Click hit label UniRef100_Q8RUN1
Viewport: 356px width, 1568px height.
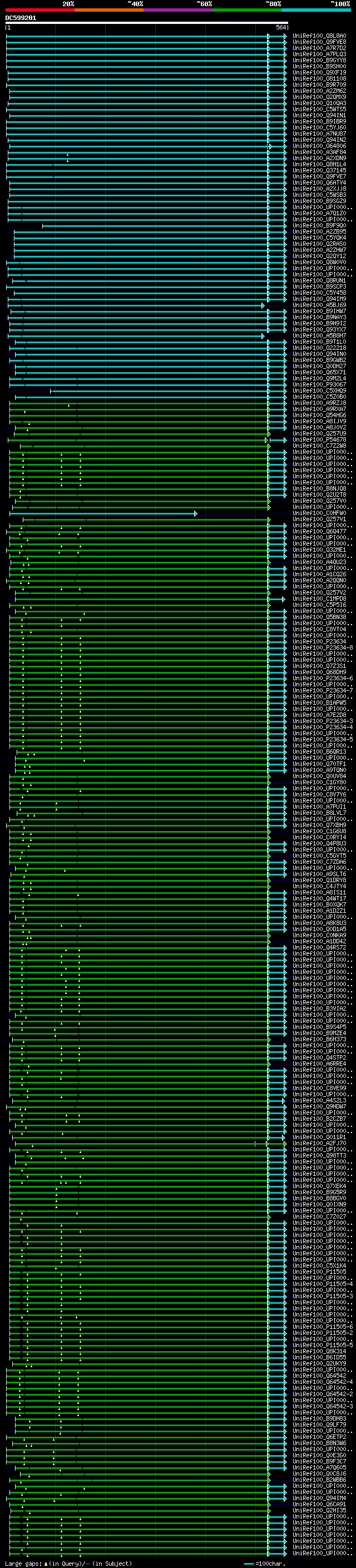(319, 280)
